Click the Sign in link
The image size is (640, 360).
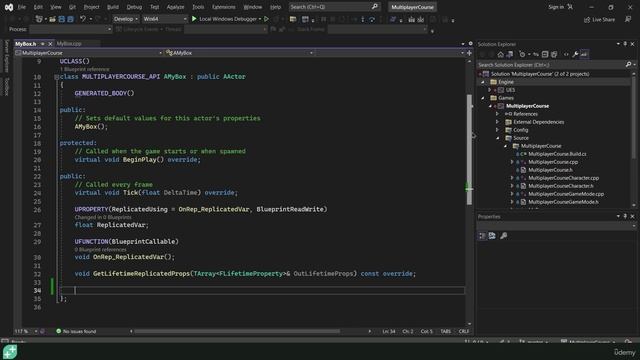point(556,7)
